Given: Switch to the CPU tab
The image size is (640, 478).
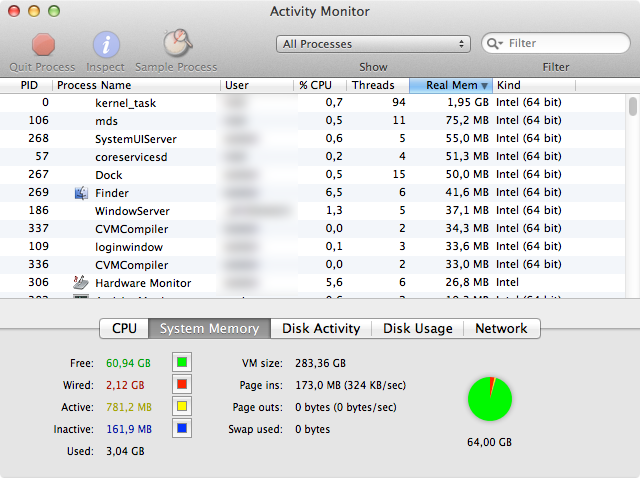Looking at the screenshot, I should point(124,329).
